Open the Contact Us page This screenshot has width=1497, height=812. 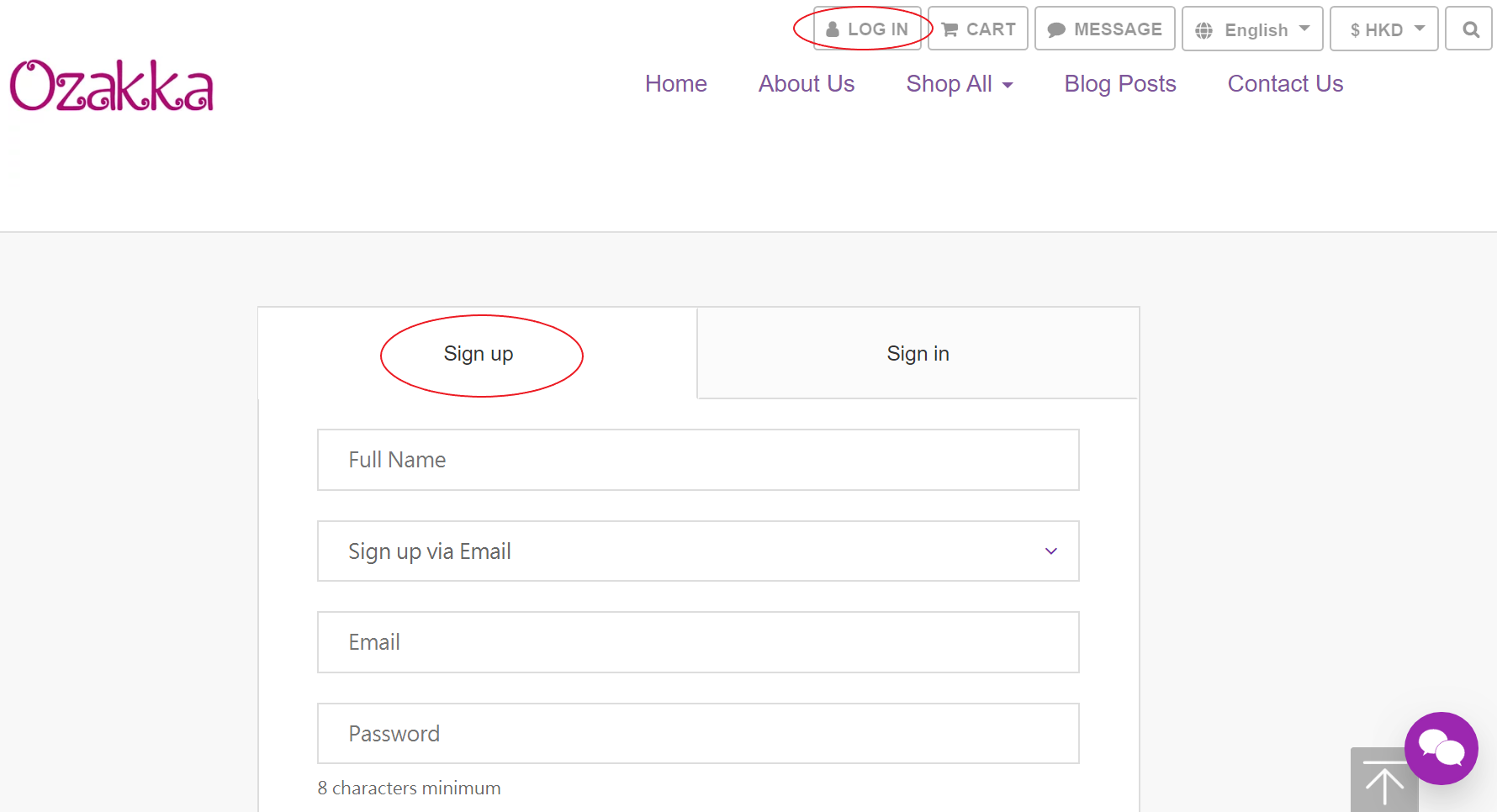(x=1285, y=84)
